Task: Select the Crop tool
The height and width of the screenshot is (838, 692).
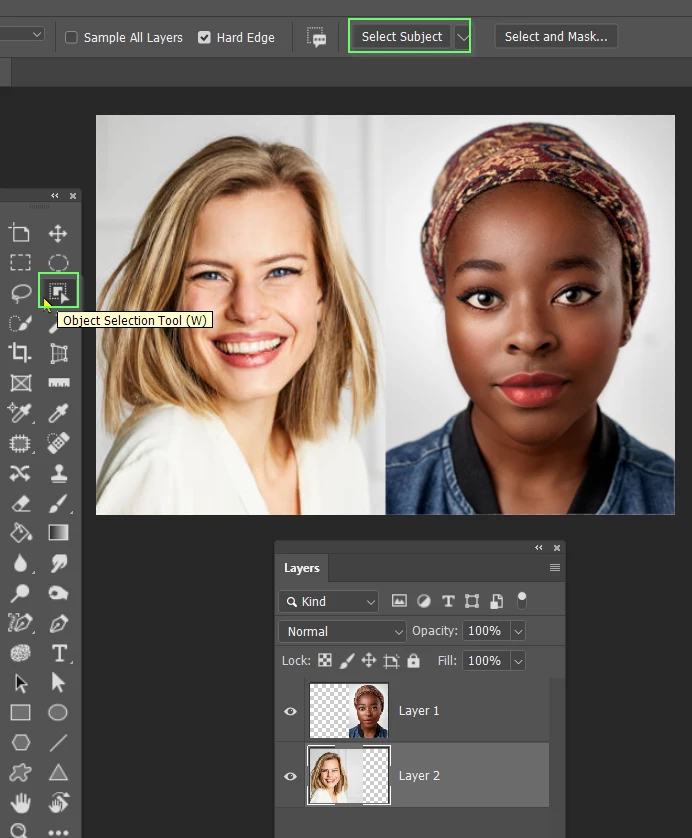Action: point(20,353)
